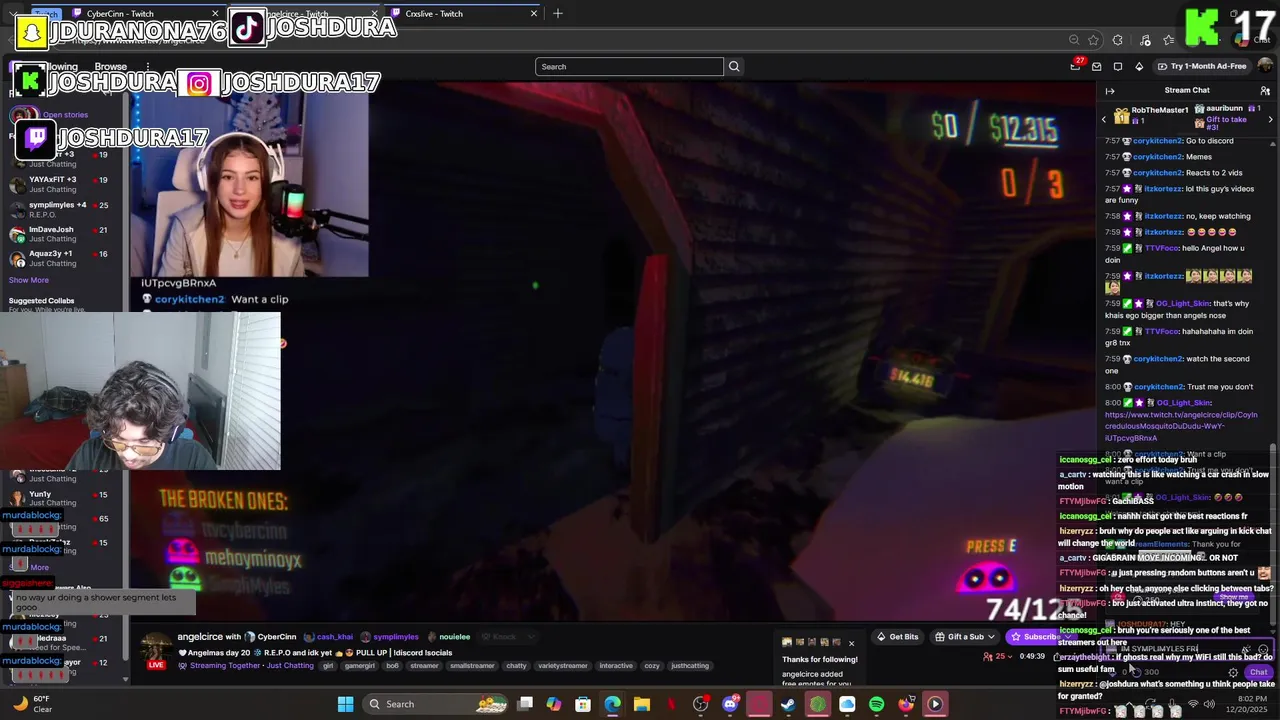Show previous gift leaderboard entry with left chevron
The height and width of the screenshot is (720, 1280).
coord(1104,119)
